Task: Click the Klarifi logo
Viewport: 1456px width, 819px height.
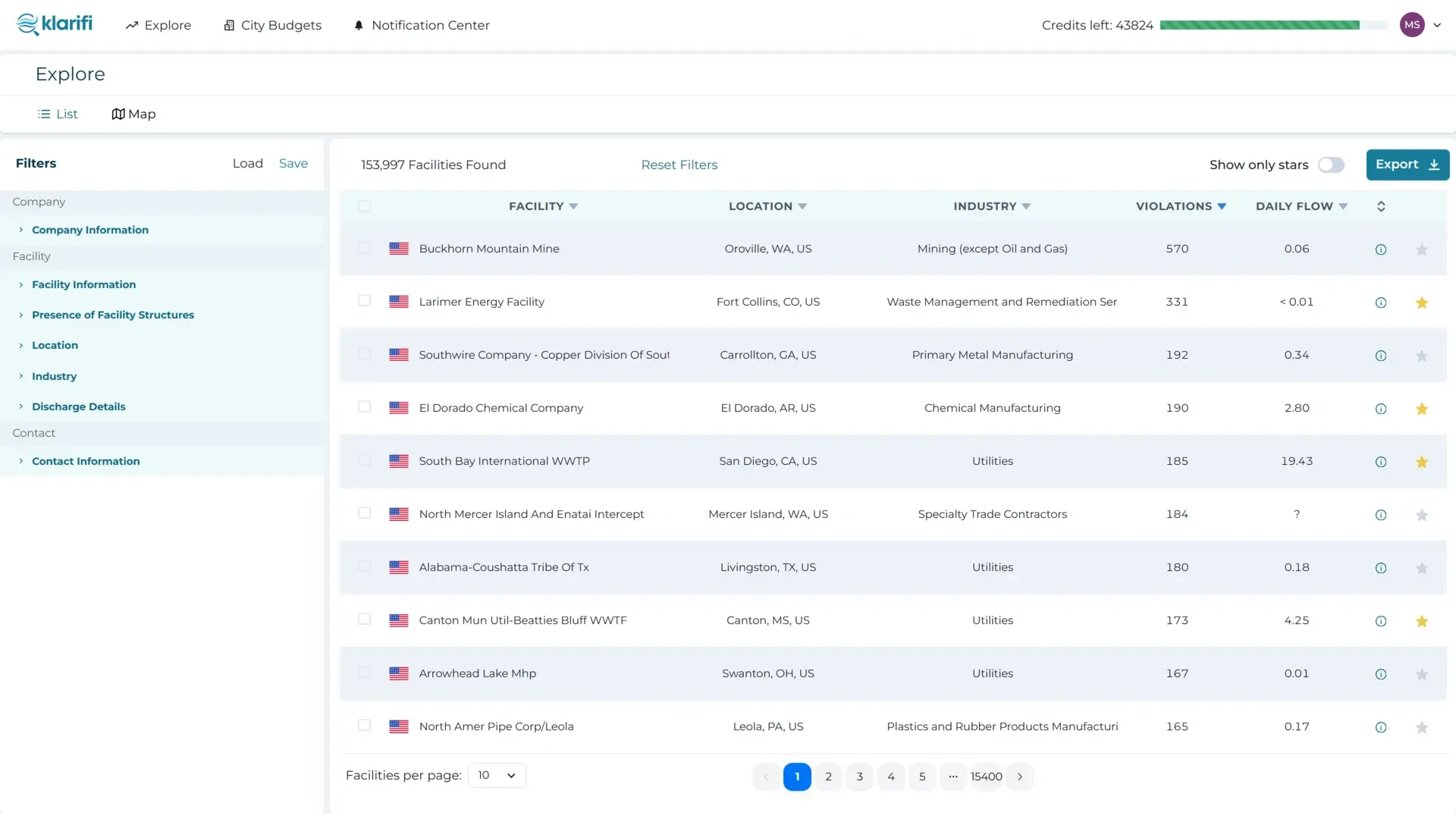Action: pyautogui.click(x=55, y=24)
